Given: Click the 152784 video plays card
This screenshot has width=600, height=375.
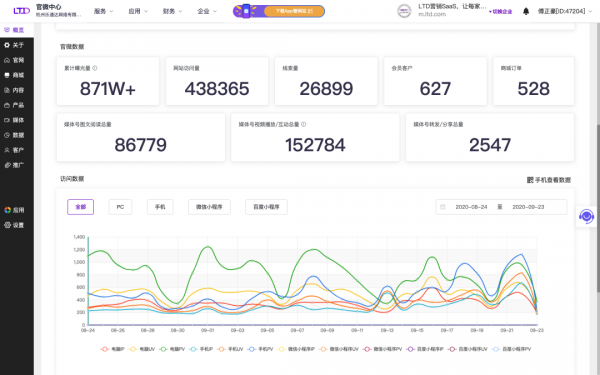Looking at the screenshot, I should tap(315, 137).
